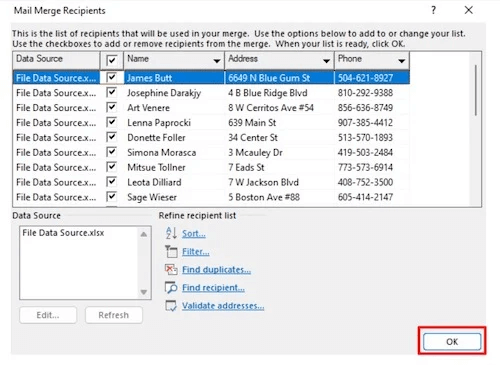500x365 pixels.
Task: Click address 5 Boston Ave #88
Action: click(x=264, y=197)
